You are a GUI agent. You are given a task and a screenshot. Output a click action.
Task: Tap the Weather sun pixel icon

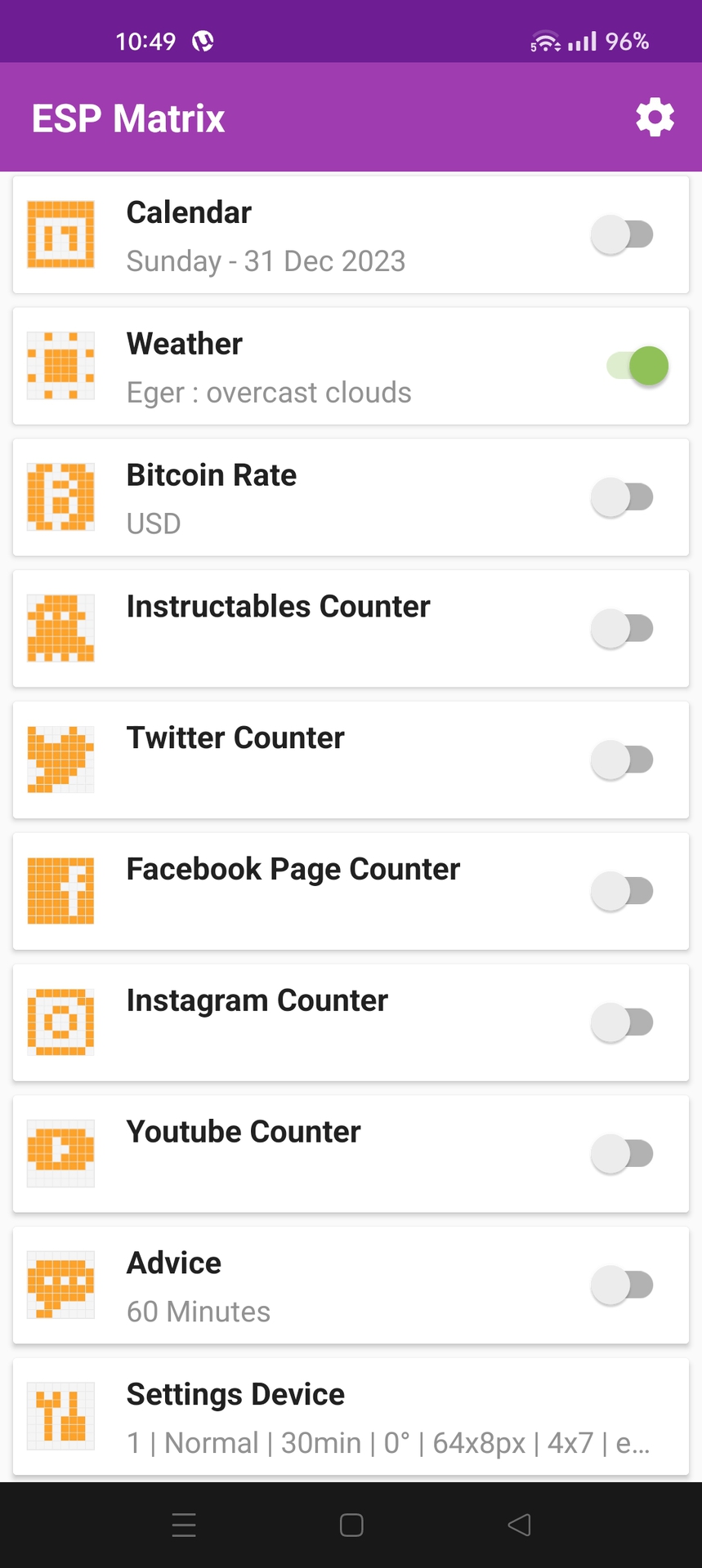point(60,366)
